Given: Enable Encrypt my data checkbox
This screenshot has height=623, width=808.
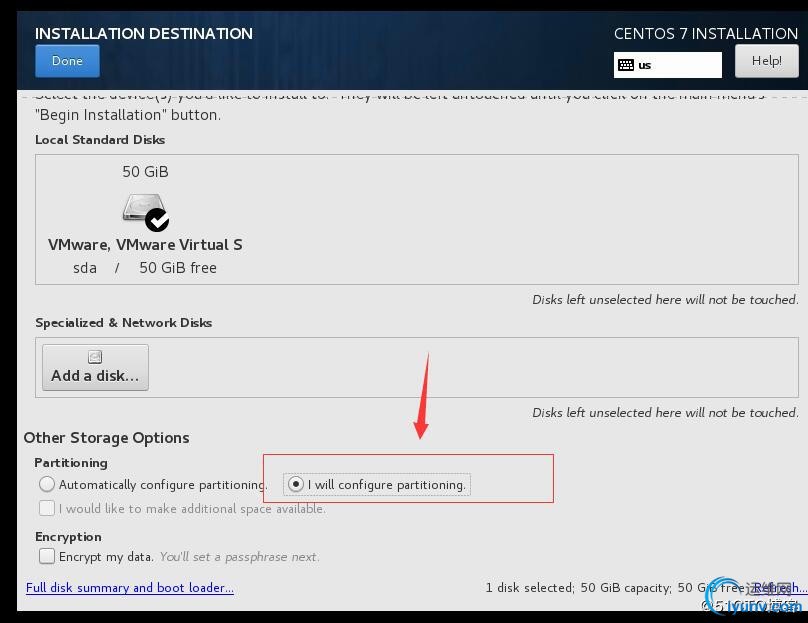Looking at the screenshot, I should (46, 556).
